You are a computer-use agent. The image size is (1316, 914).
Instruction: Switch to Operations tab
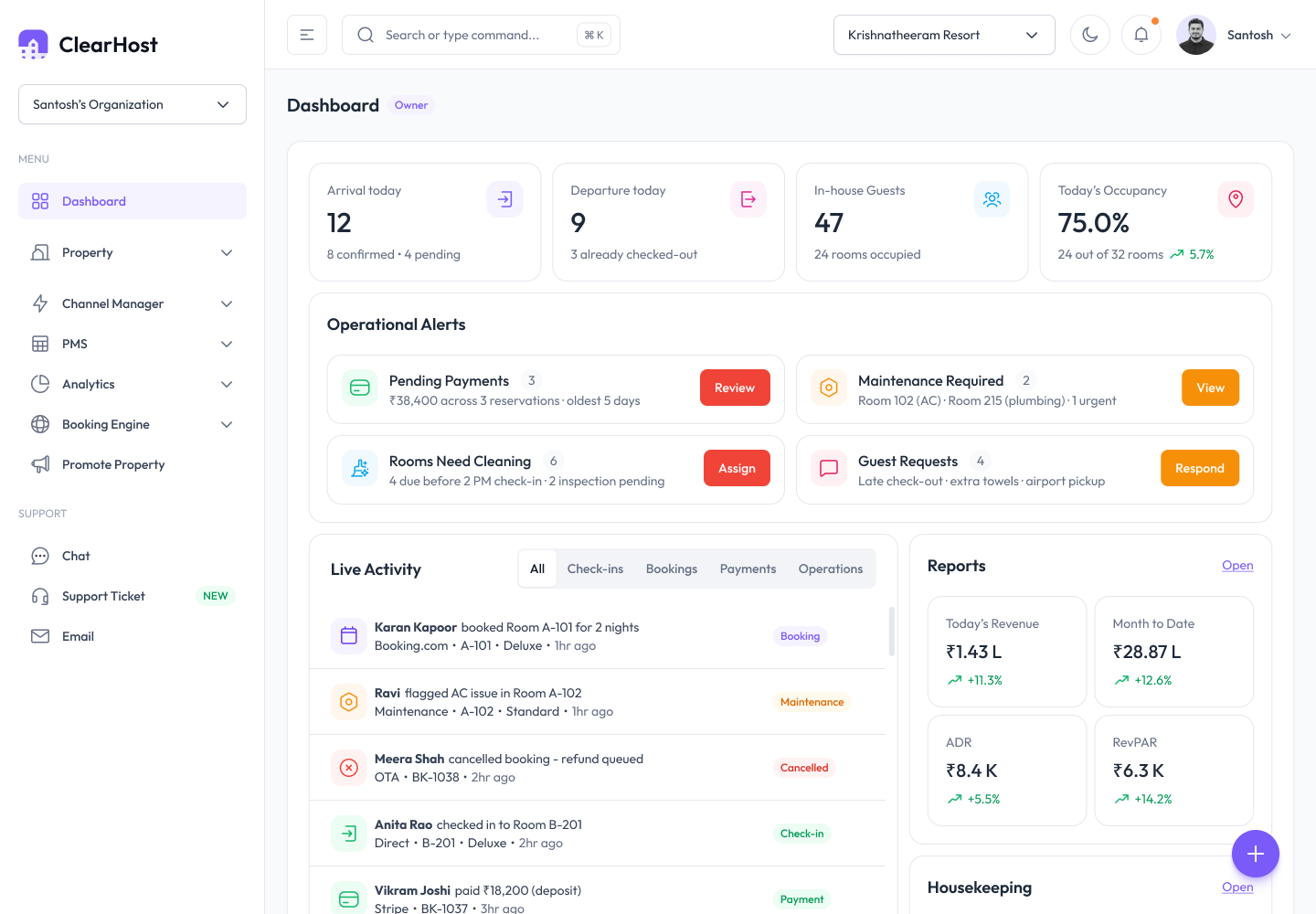[831, 569]
